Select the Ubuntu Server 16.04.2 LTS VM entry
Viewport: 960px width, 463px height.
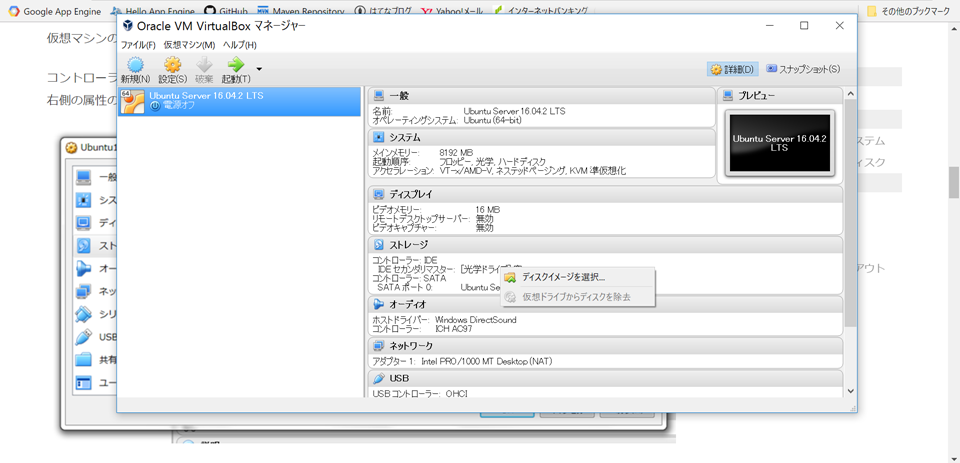click(239, 101)
